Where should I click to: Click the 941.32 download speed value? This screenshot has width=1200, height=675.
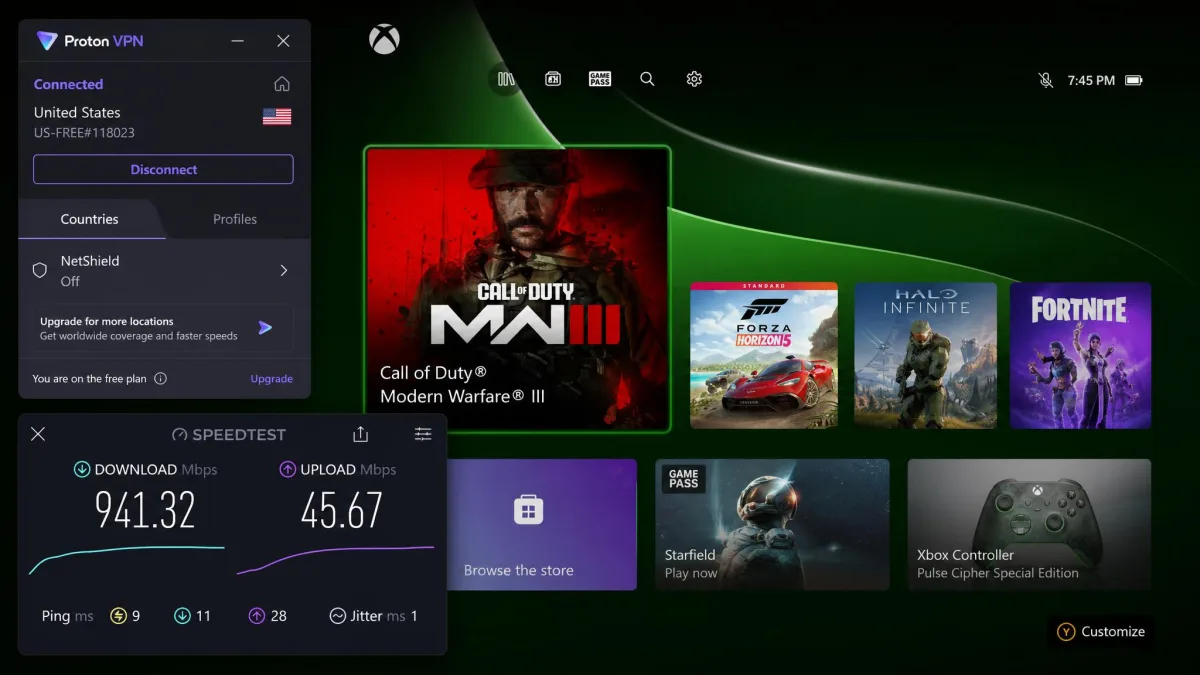point(145,511)
